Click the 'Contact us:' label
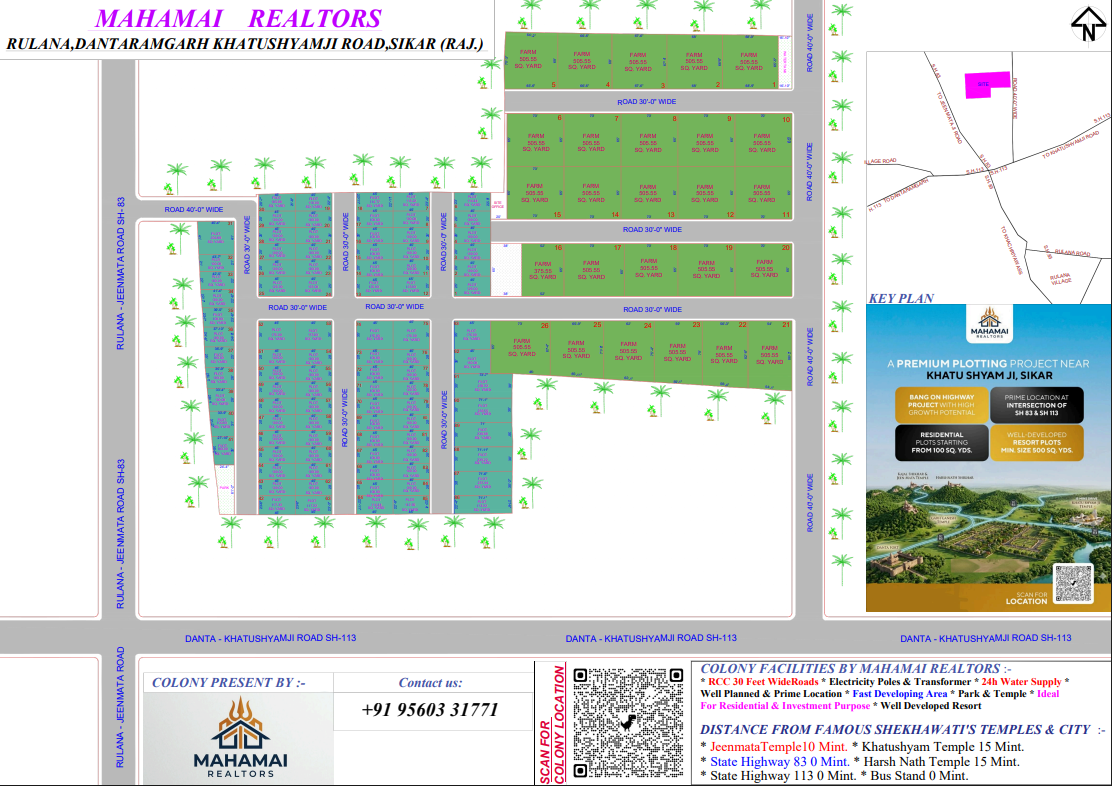Image resolution: width=1112 pixels, height=786 pixels. tap(430, 683)
